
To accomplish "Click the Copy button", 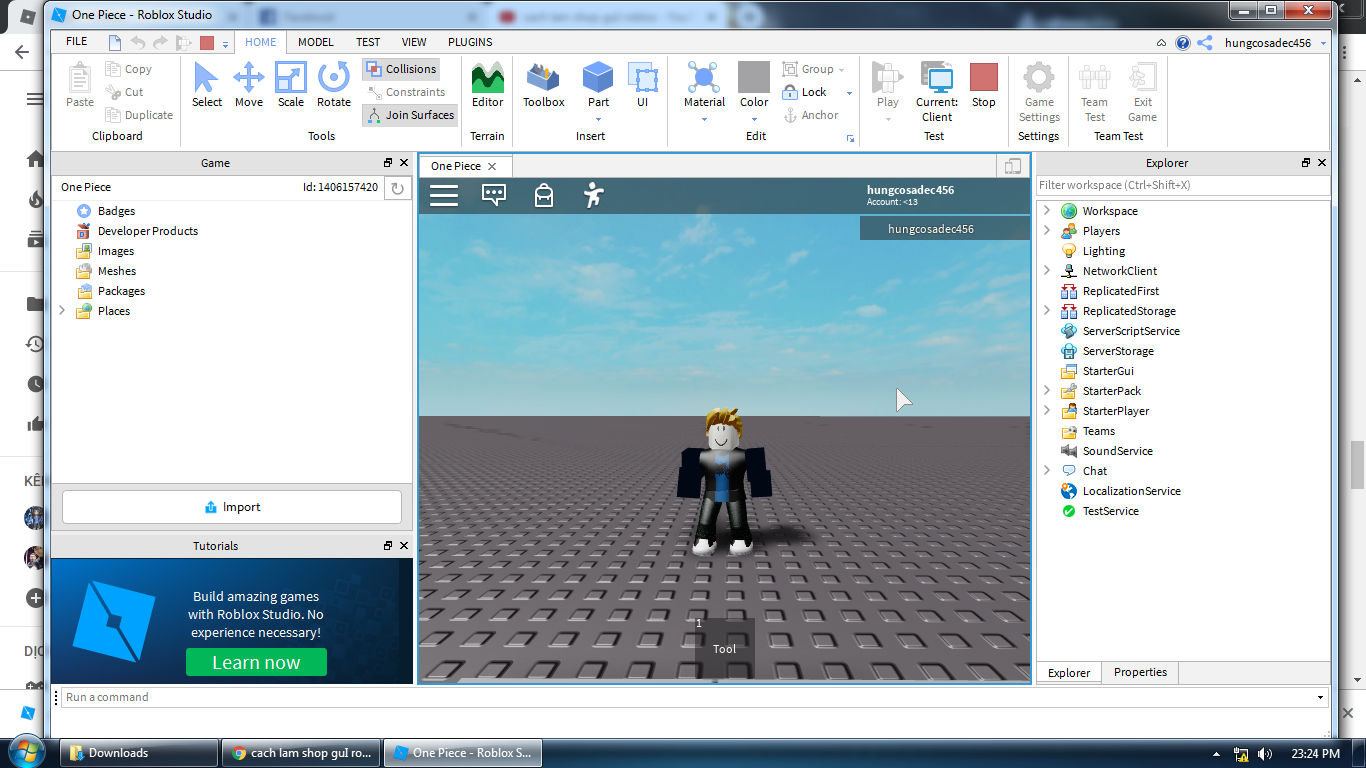I will (129, 69).
